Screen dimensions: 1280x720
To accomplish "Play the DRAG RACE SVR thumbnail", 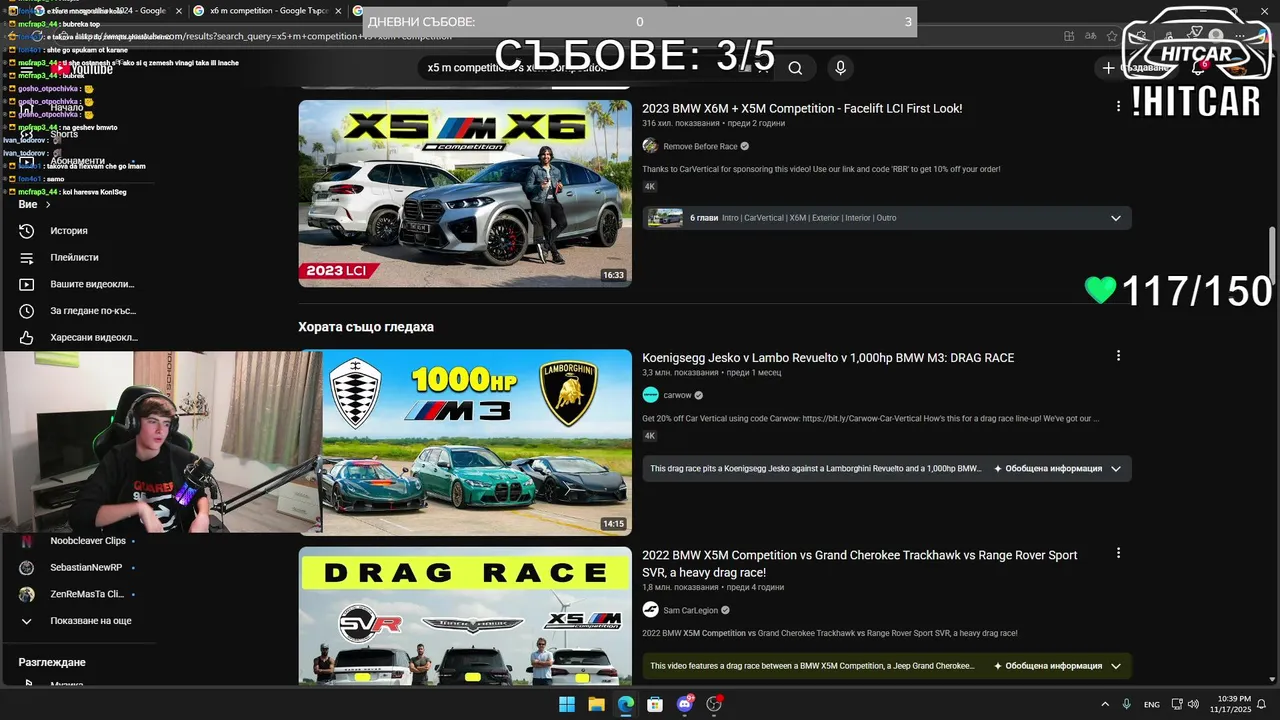I will tap(465, 615).
